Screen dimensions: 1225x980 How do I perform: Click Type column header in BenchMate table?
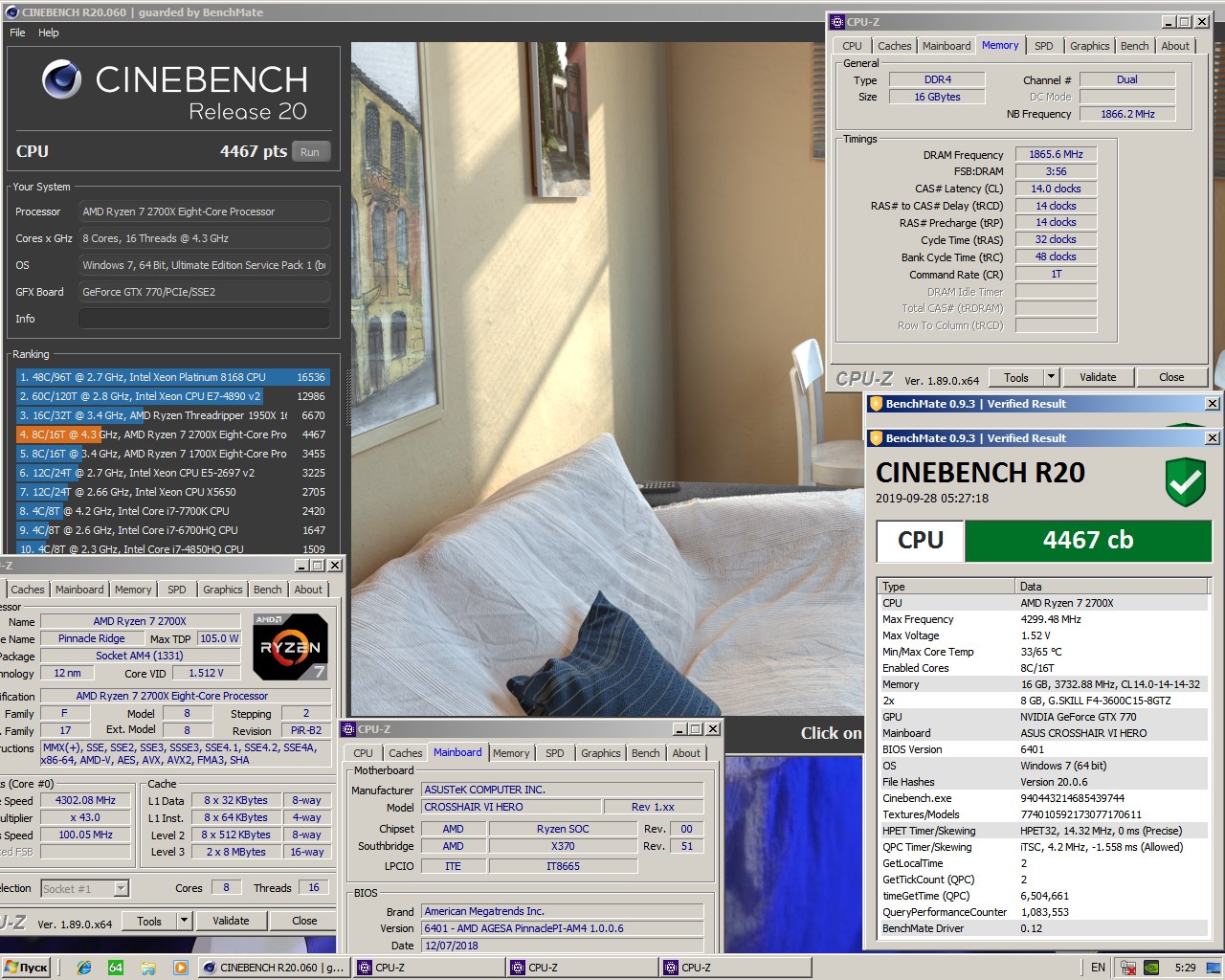(946, 586)
